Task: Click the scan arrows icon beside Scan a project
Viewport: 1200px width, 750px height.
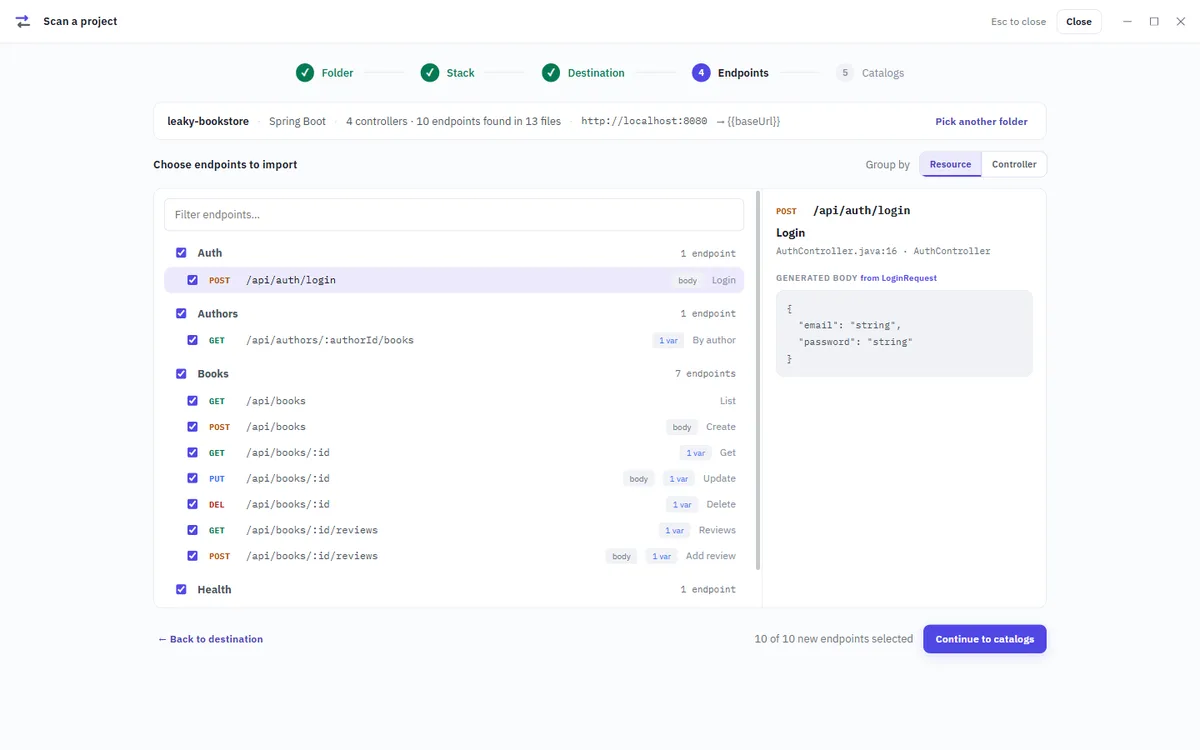Action: point(23,21)
